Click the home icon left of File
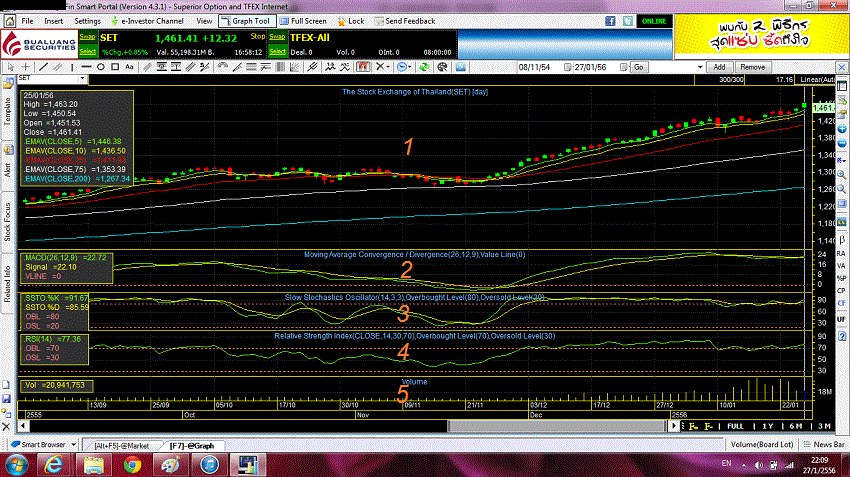850x477 pixels. pos(10,21)
